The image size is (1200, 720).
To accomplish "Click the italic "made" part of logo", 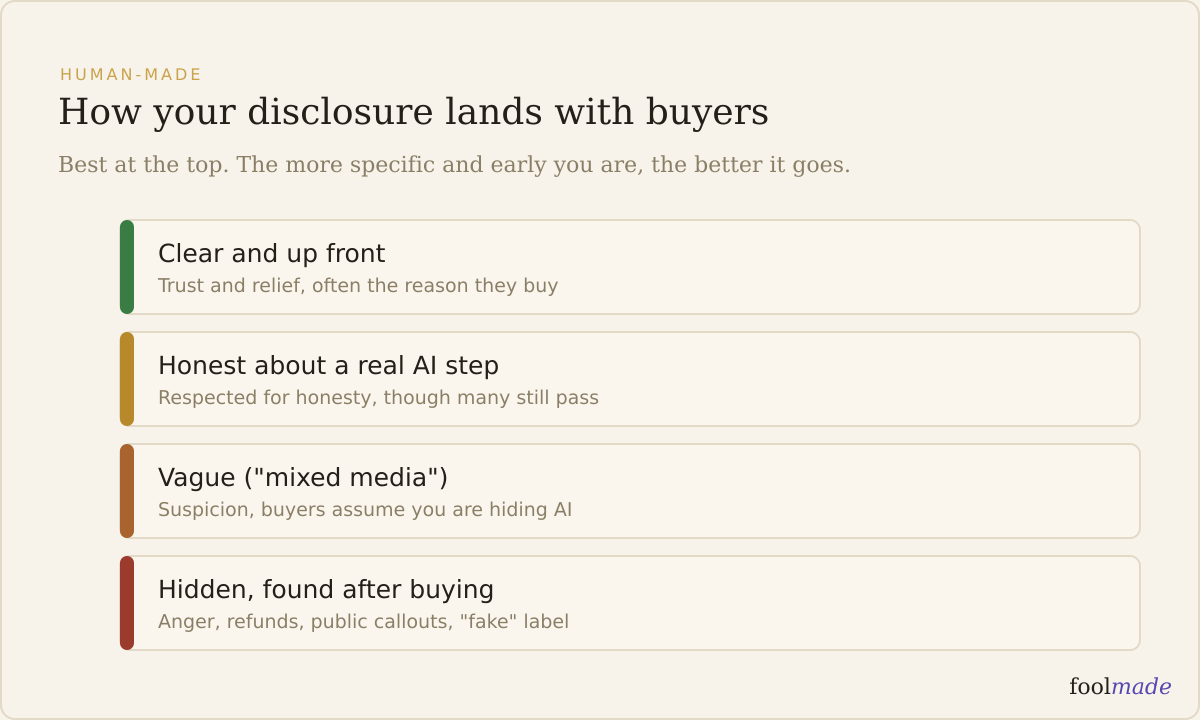I will (x=1142, y=687).
